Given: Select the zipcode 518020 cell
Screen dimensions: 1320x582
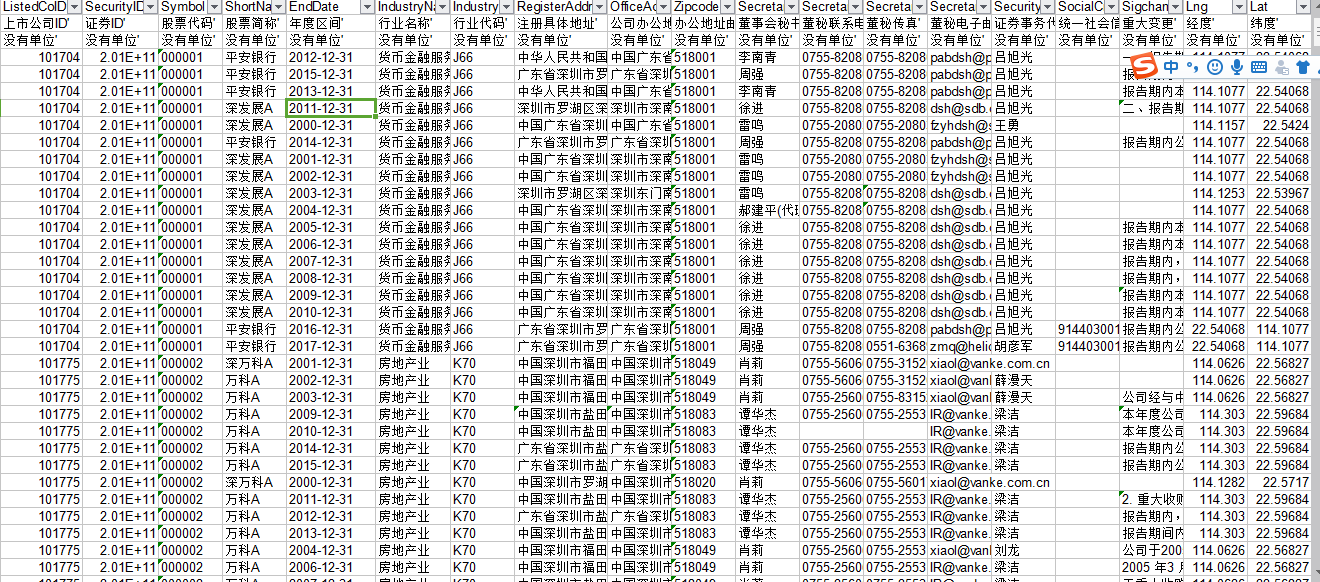Looking at the screenshot, I should (704, 482).
